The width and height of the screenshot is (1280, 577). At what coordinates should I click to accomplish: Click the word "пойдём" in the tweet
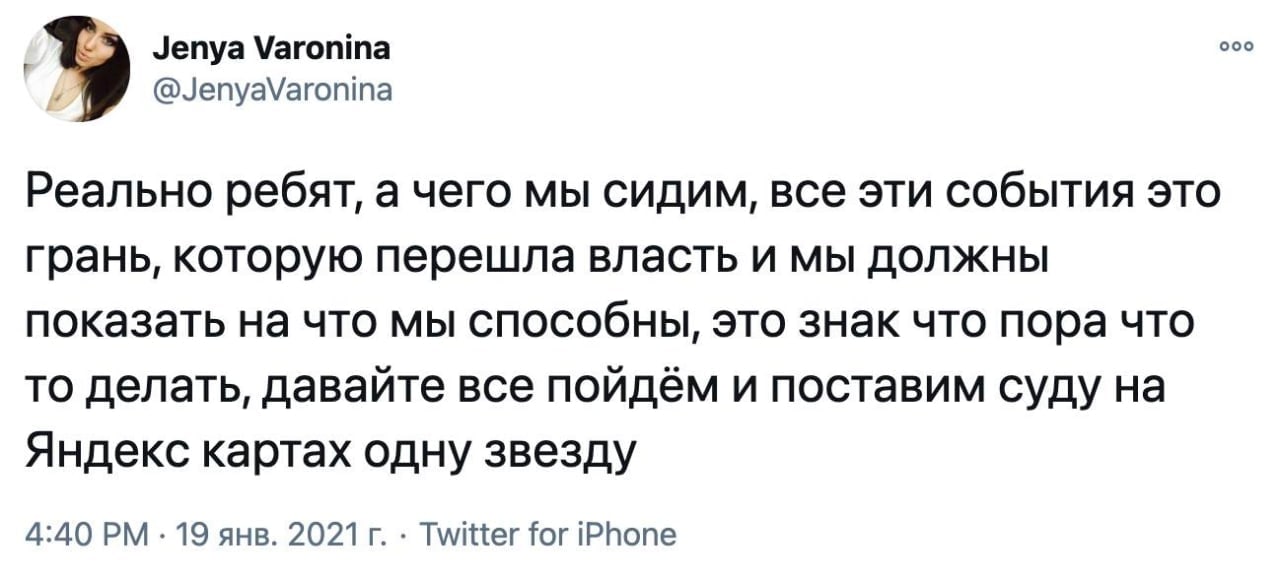click(x=640, y=389)
